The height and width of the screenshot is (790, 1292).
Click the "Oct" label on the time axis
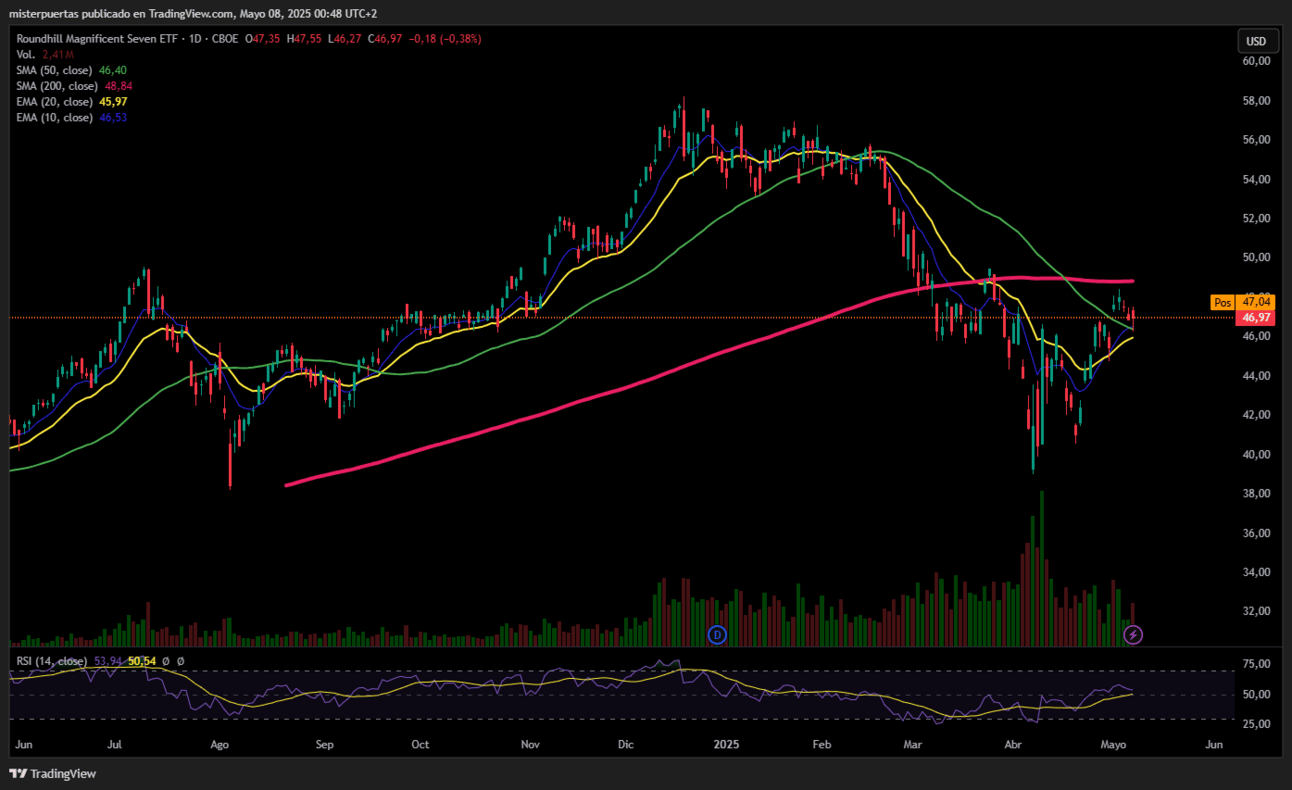click(420, 745)
